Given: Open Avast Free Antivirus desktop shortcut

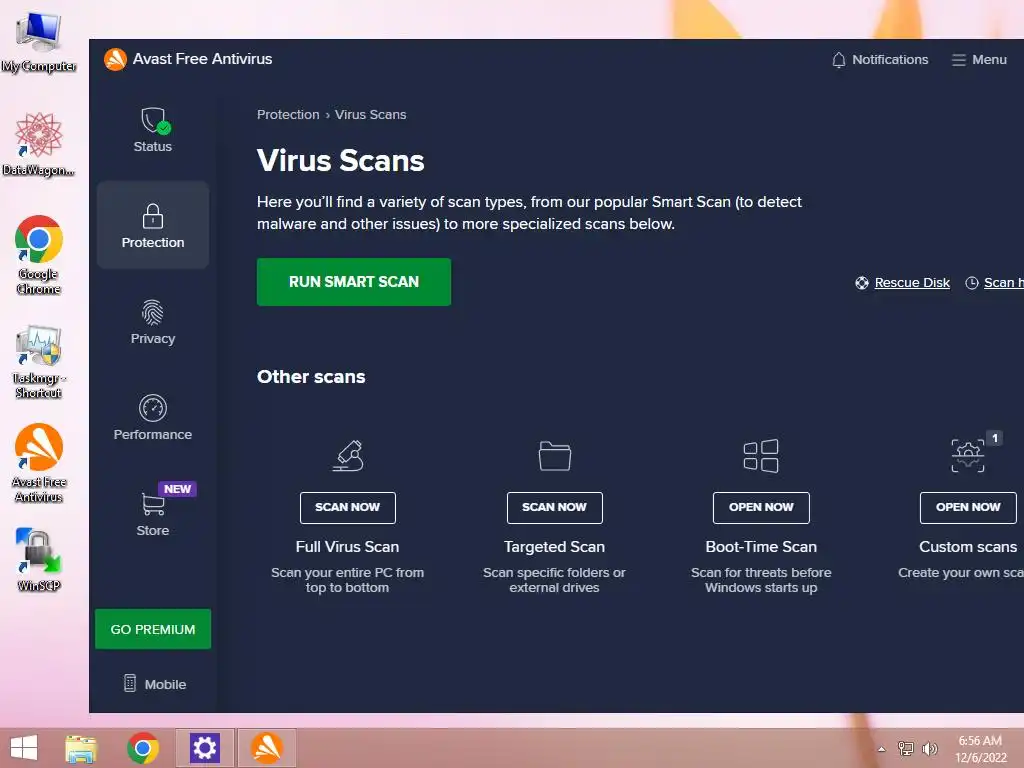Looking at the screenshot, I should (x=39, y=463).
